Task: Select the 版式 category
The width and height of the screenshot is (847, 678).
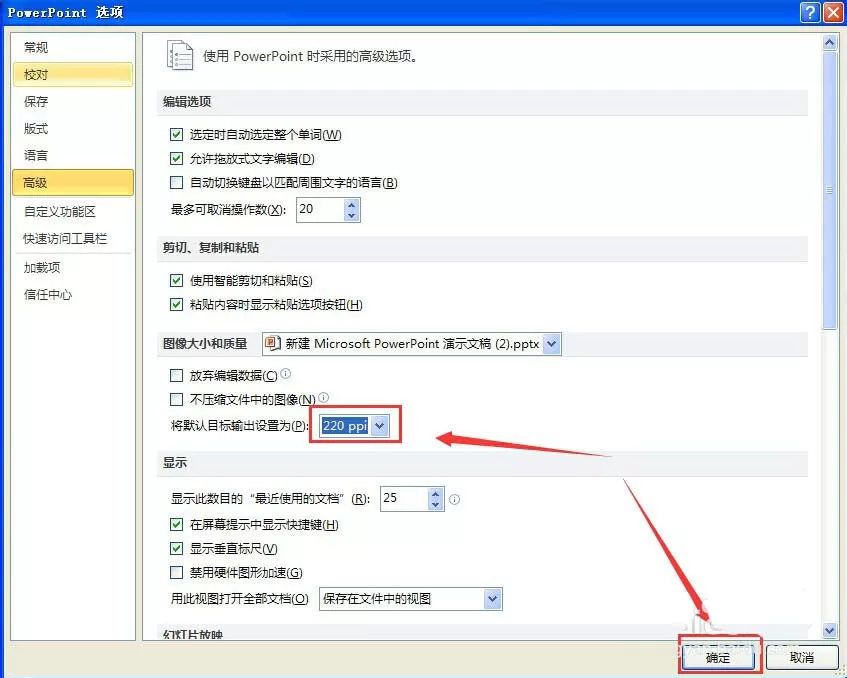Action: (72, 129)
